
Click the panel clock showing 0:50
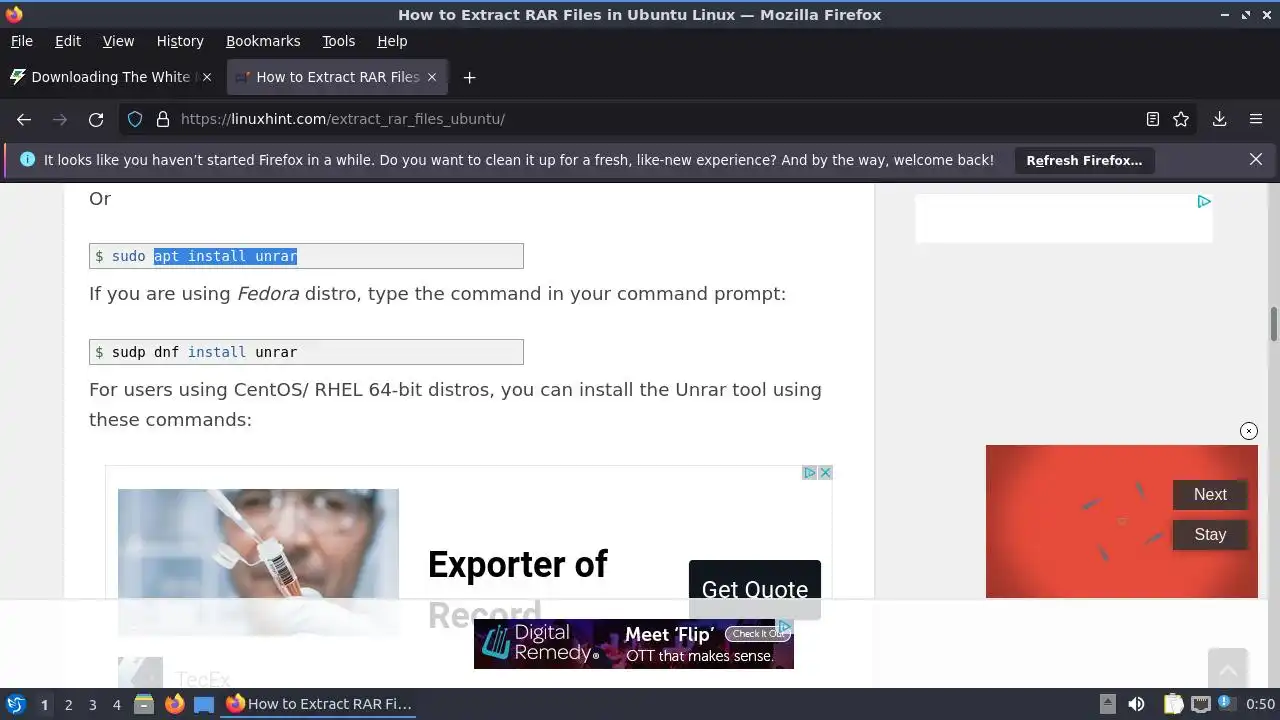(1261, 704)
